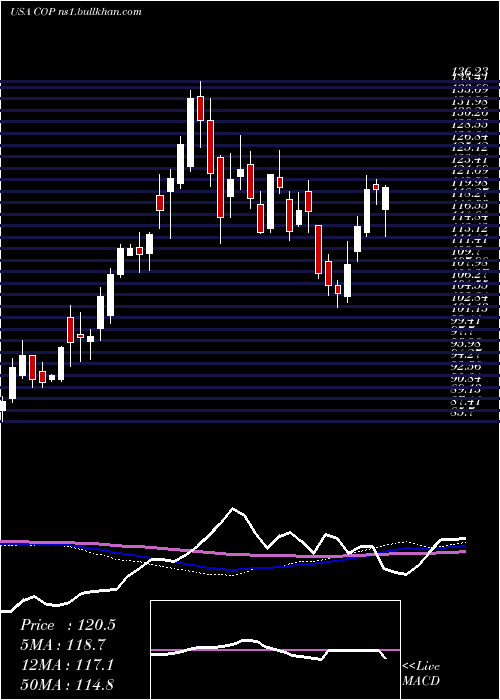Click the '<<Live MACD' label
500x700 pixels.
pyautogui.click(x=421, y=674)
